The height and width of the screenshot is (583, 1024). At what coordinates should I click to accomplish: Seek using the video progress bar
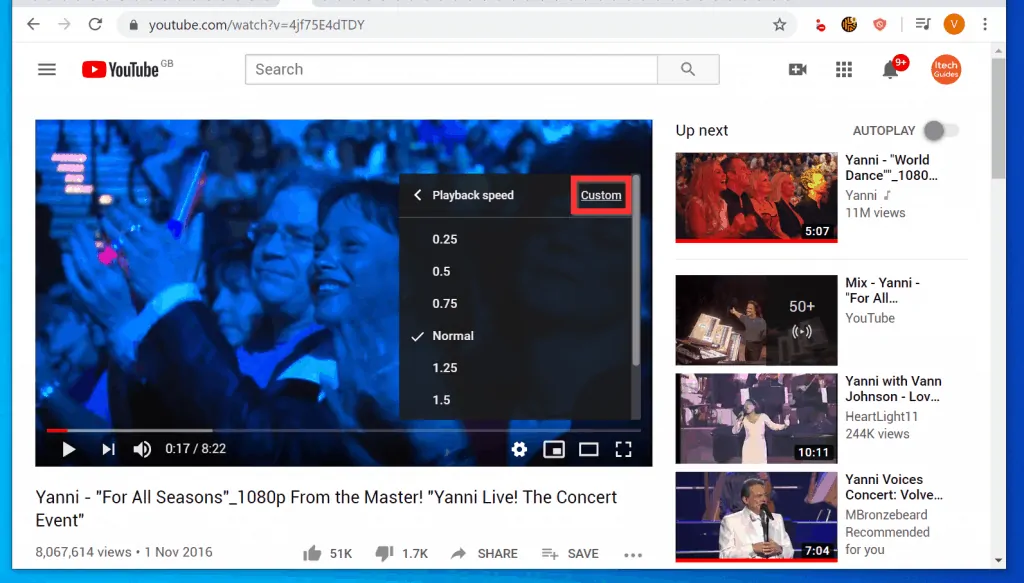344,430
